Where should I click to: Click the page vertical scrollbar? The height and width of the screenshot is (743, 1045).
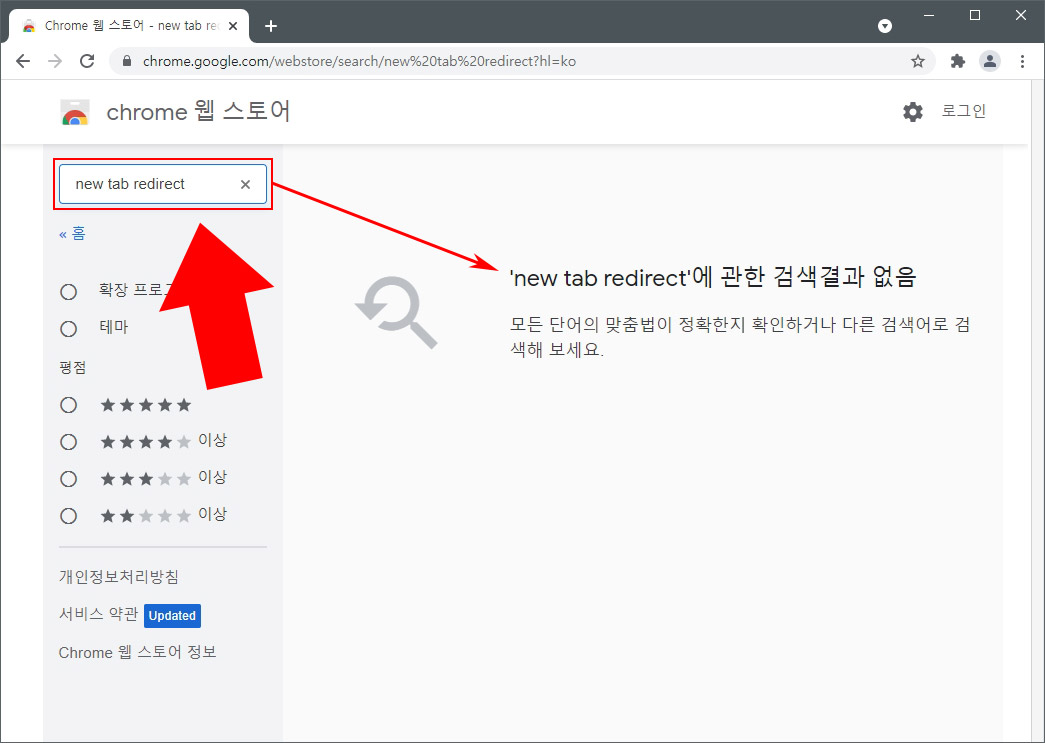click(x=1039, y=411)
